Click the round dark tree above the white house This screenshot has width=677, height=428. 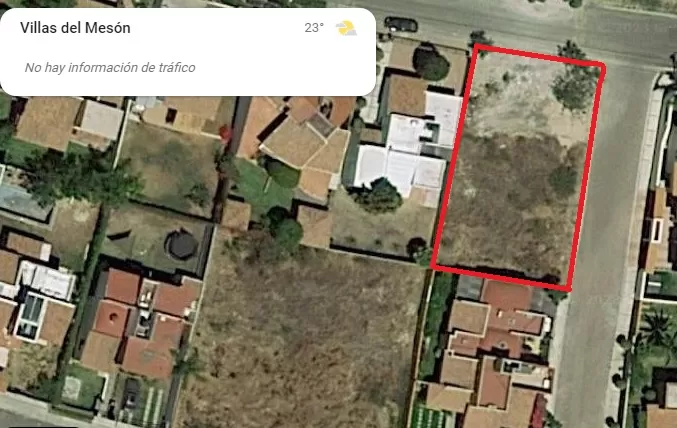pos(430,63)
